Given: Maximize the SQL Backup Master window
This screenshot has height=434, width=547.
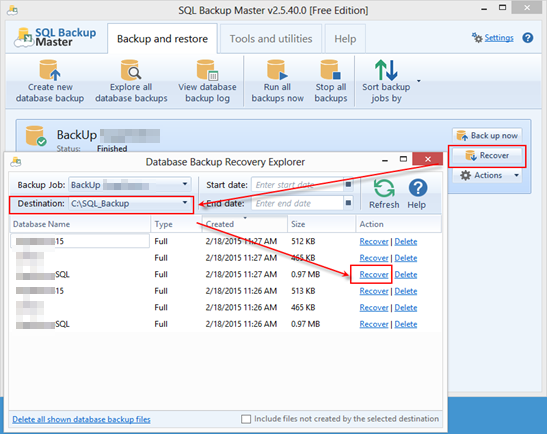Looking at the screenshot, I should (x=502, y=8).
